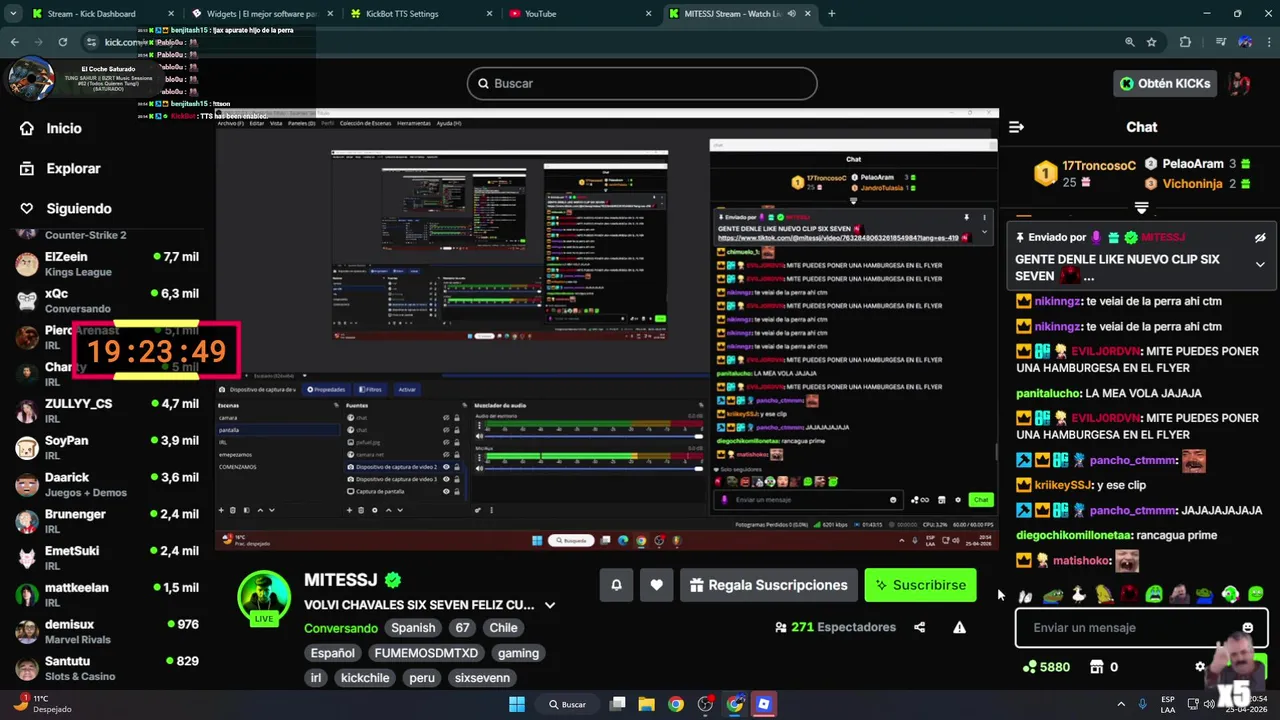Toggle stream notifications bell

[x=616, y=585]
